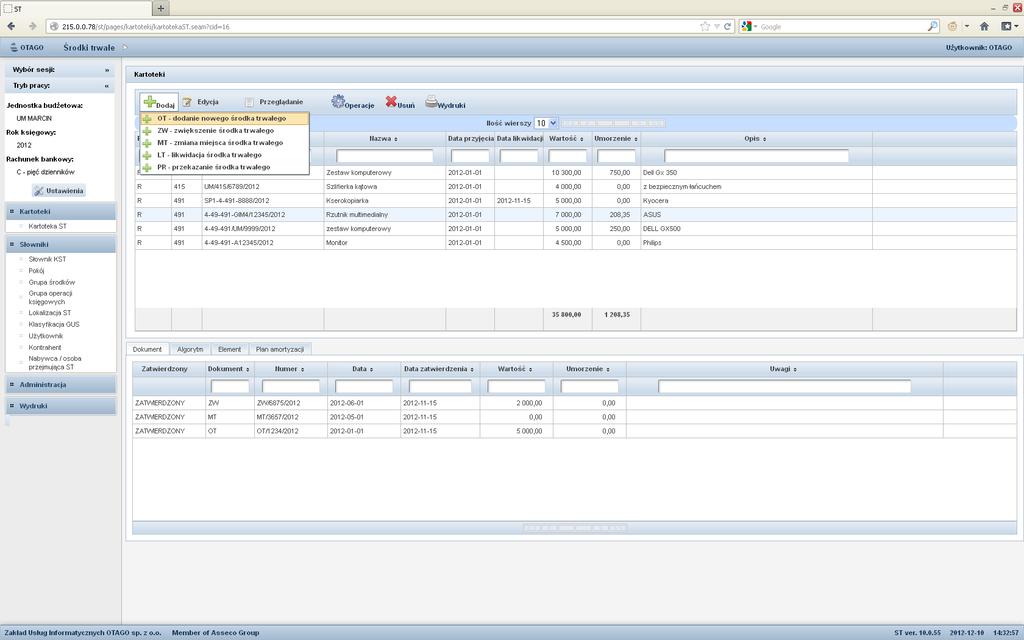The image size is (1024, 640).
Task: Sort documents by Data zatwierdzenia column
Action: coord(438,369)
